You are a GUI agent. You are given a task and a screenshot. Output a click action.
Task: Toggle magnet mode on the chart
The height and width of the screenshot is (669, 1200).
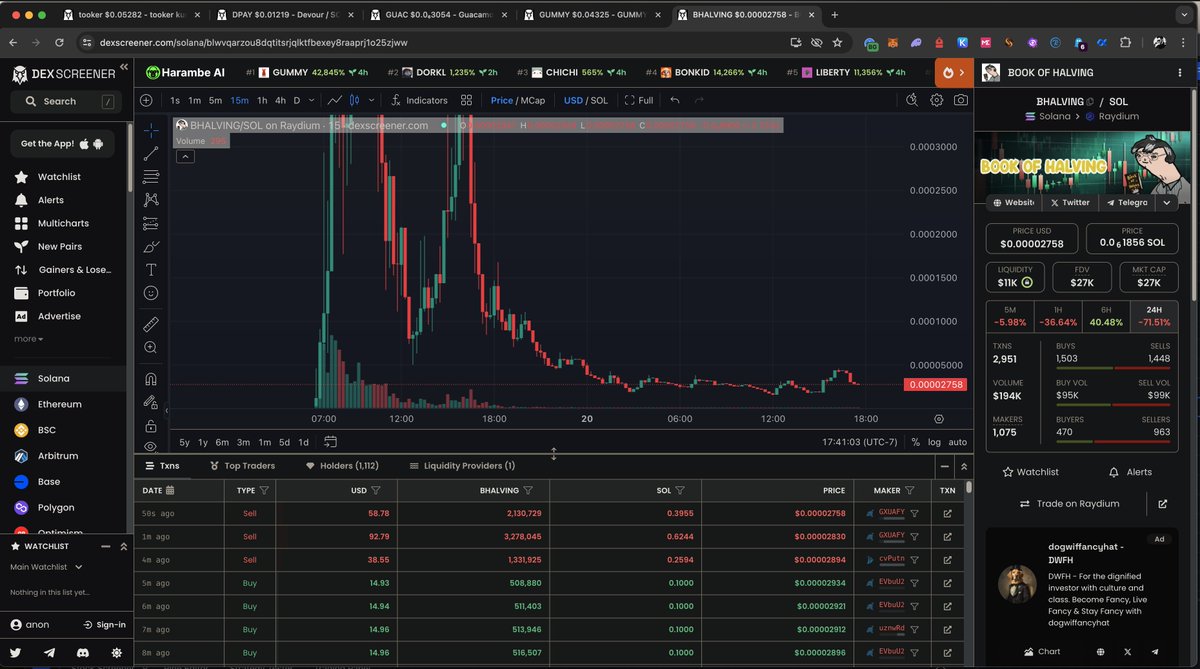[x=151, y=379]
